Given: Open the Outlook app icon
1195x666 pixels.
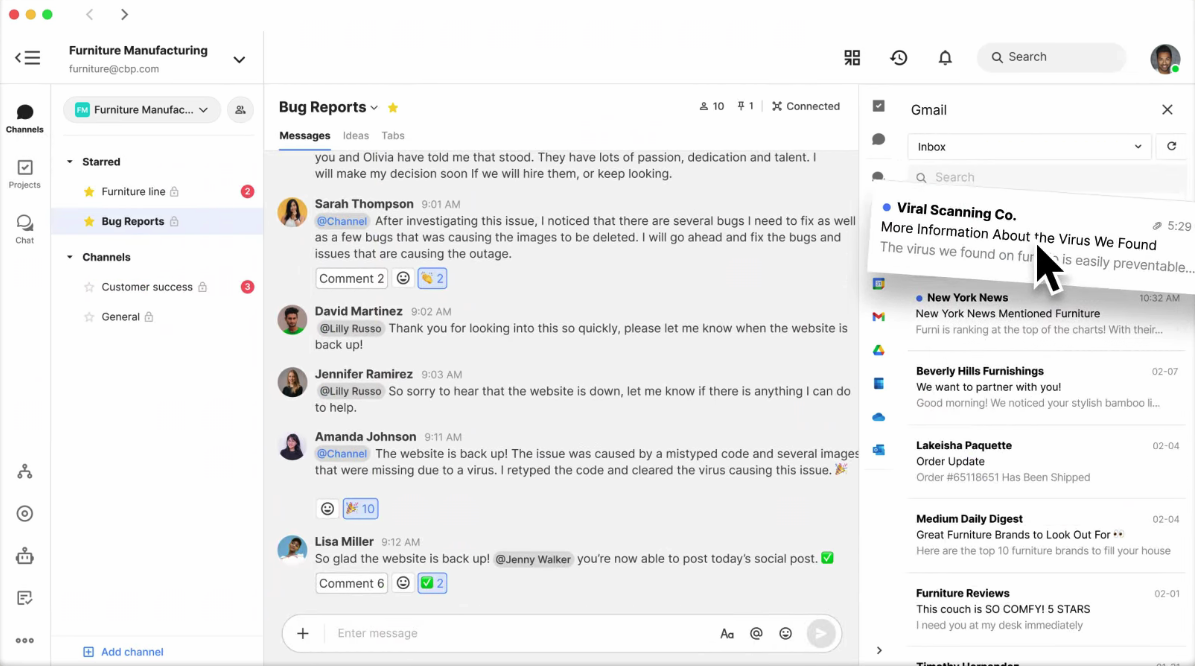Looking at the screenshot, I should pos(879,450).
